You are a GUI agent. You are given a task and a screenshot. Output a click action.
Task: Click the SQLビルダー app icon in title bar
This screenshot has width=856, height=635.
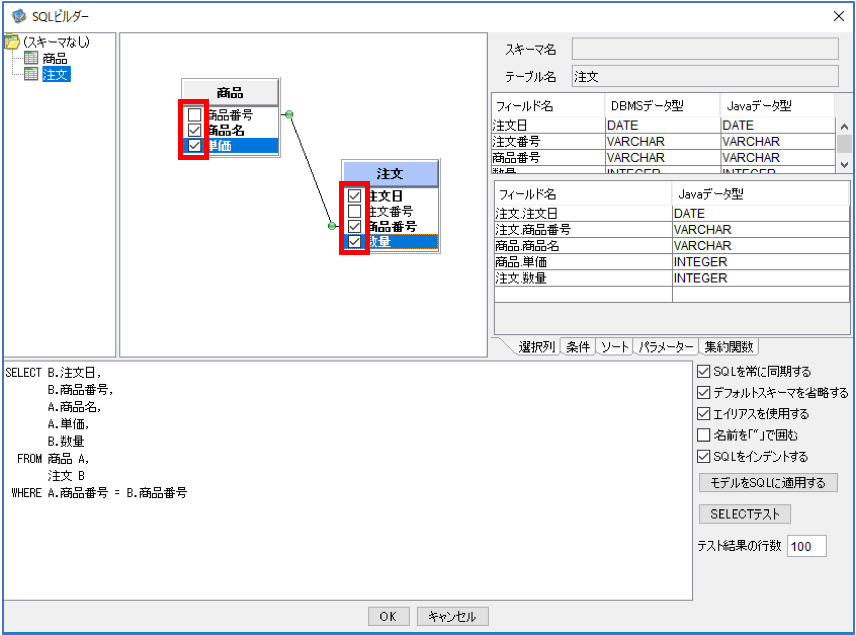19,16
